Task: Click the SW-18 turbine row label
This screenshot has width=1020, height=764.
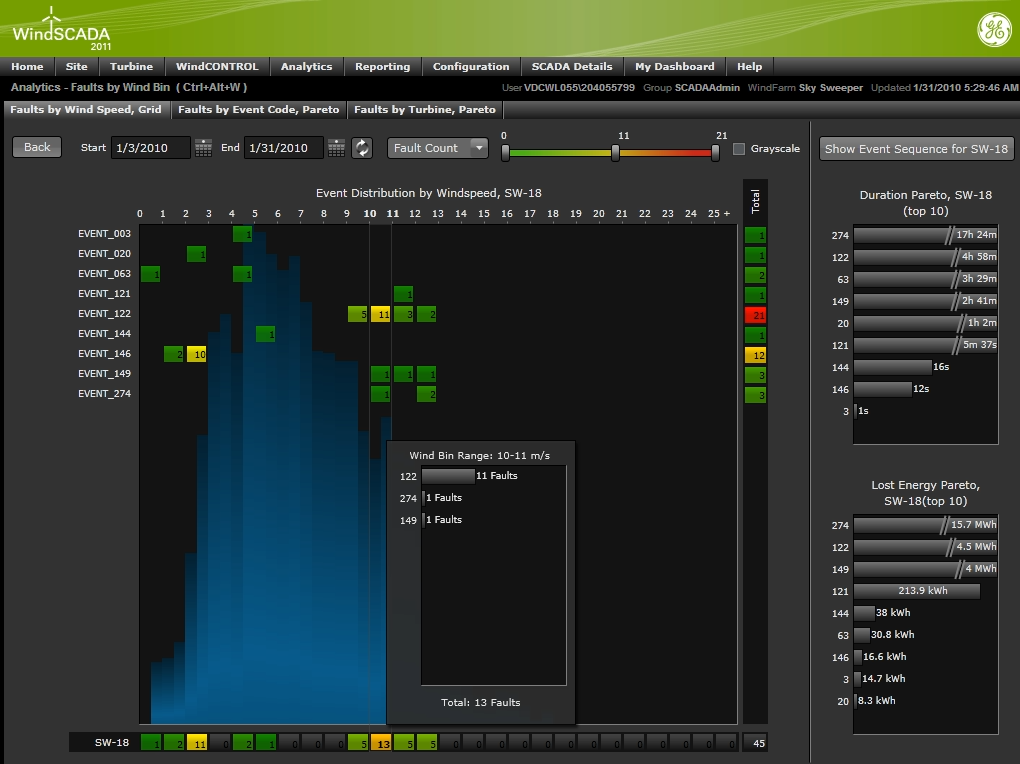Action: [x=112, y=743]
